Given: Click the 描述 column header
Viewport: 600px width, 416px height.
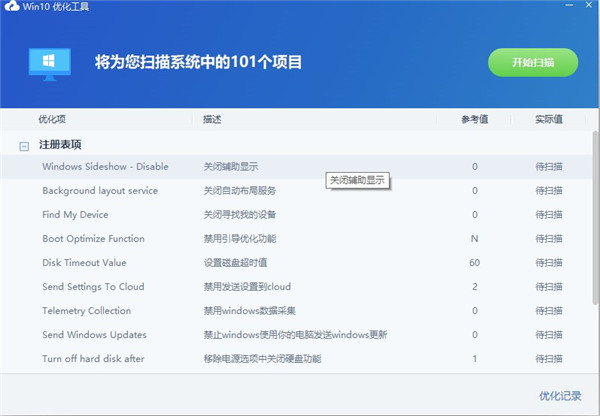Looking at the screenshot, I should (212, 119).
